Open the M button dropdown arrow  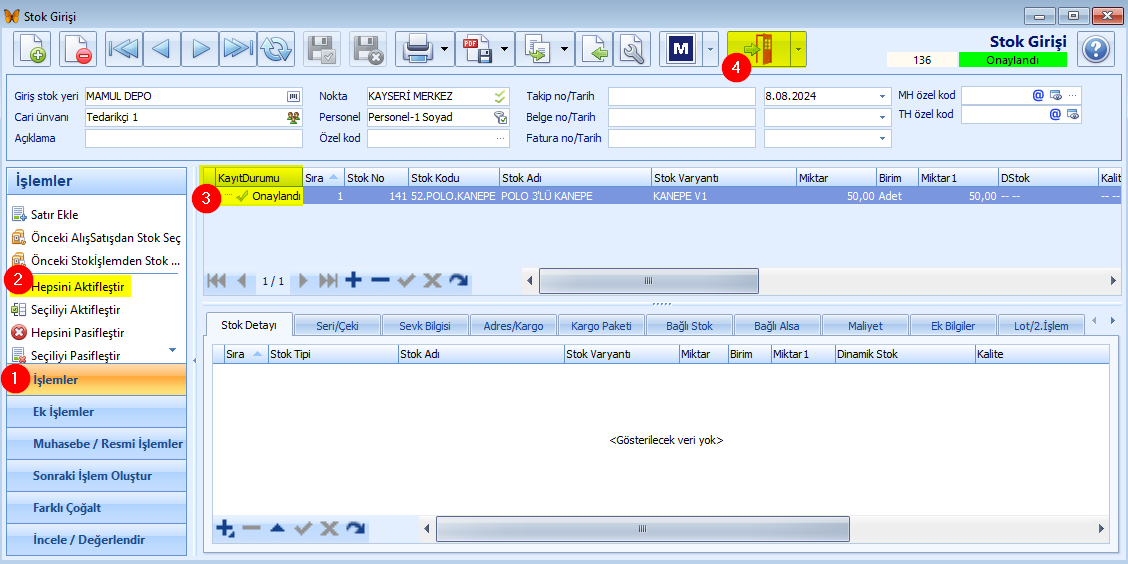(709, 50)
